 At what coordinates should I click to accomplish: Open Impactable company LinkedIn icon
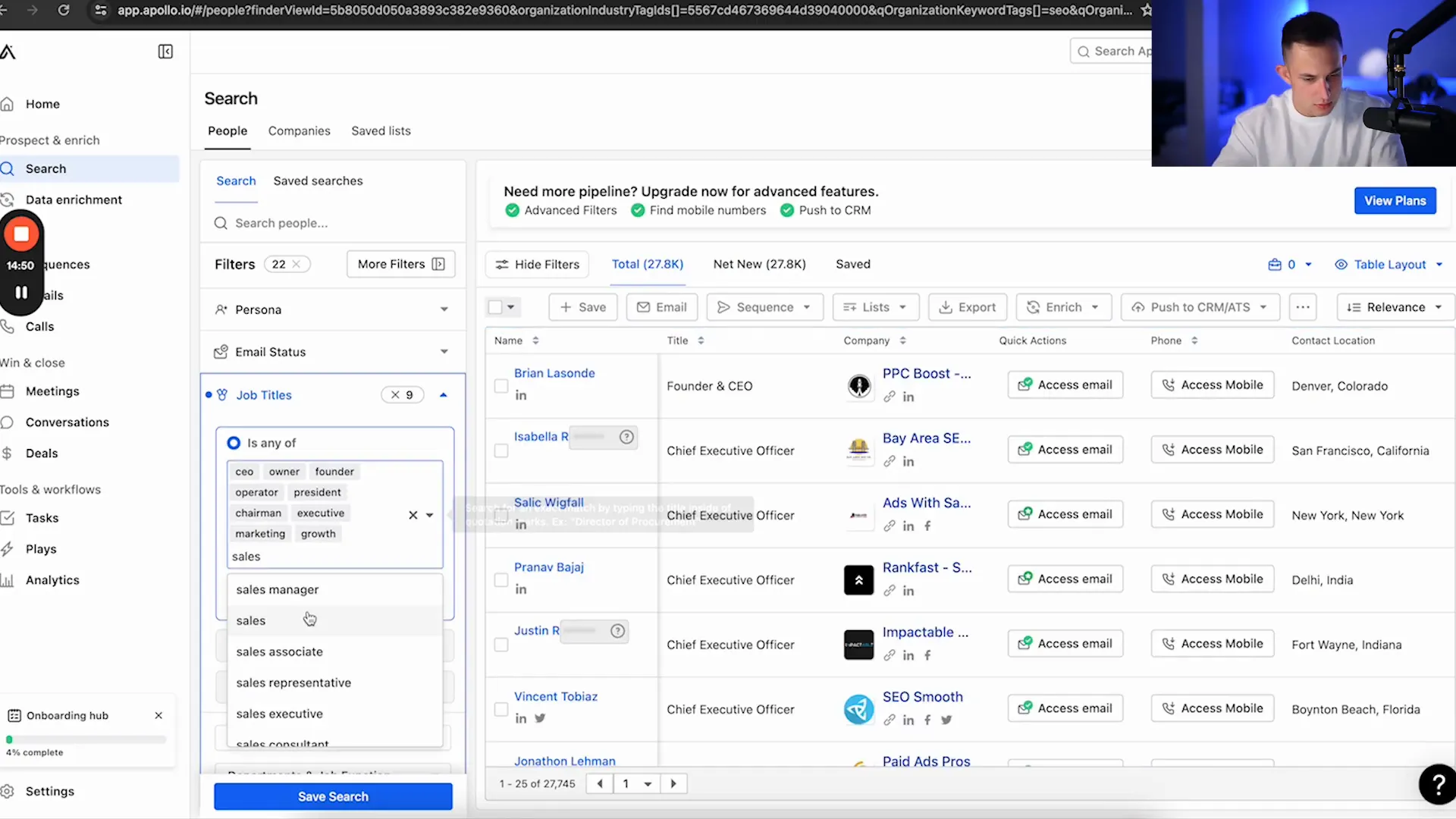(x=908, y=656)
